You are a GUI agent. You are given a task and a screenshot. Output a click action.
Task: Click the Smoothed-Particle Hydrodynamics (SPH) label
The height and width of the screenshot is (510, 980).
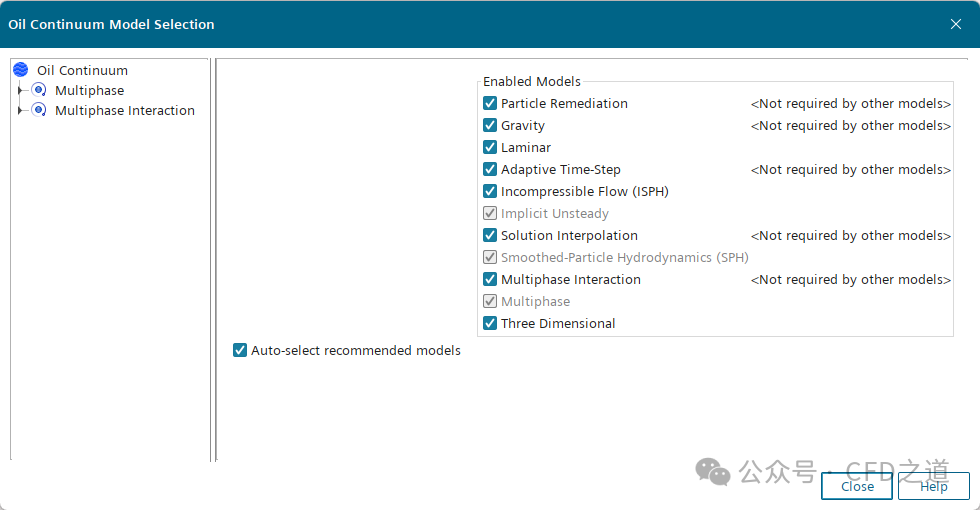click(x=624, y=257)
